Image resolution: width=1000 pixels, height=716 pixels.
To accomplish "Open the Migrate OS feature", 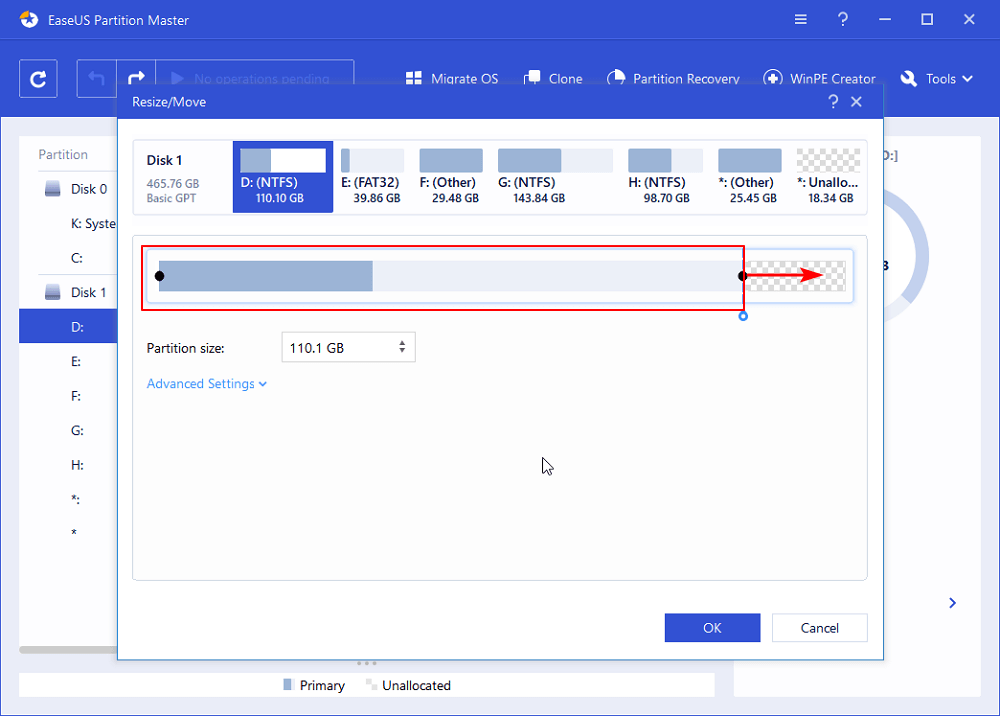I will [451, 78].
